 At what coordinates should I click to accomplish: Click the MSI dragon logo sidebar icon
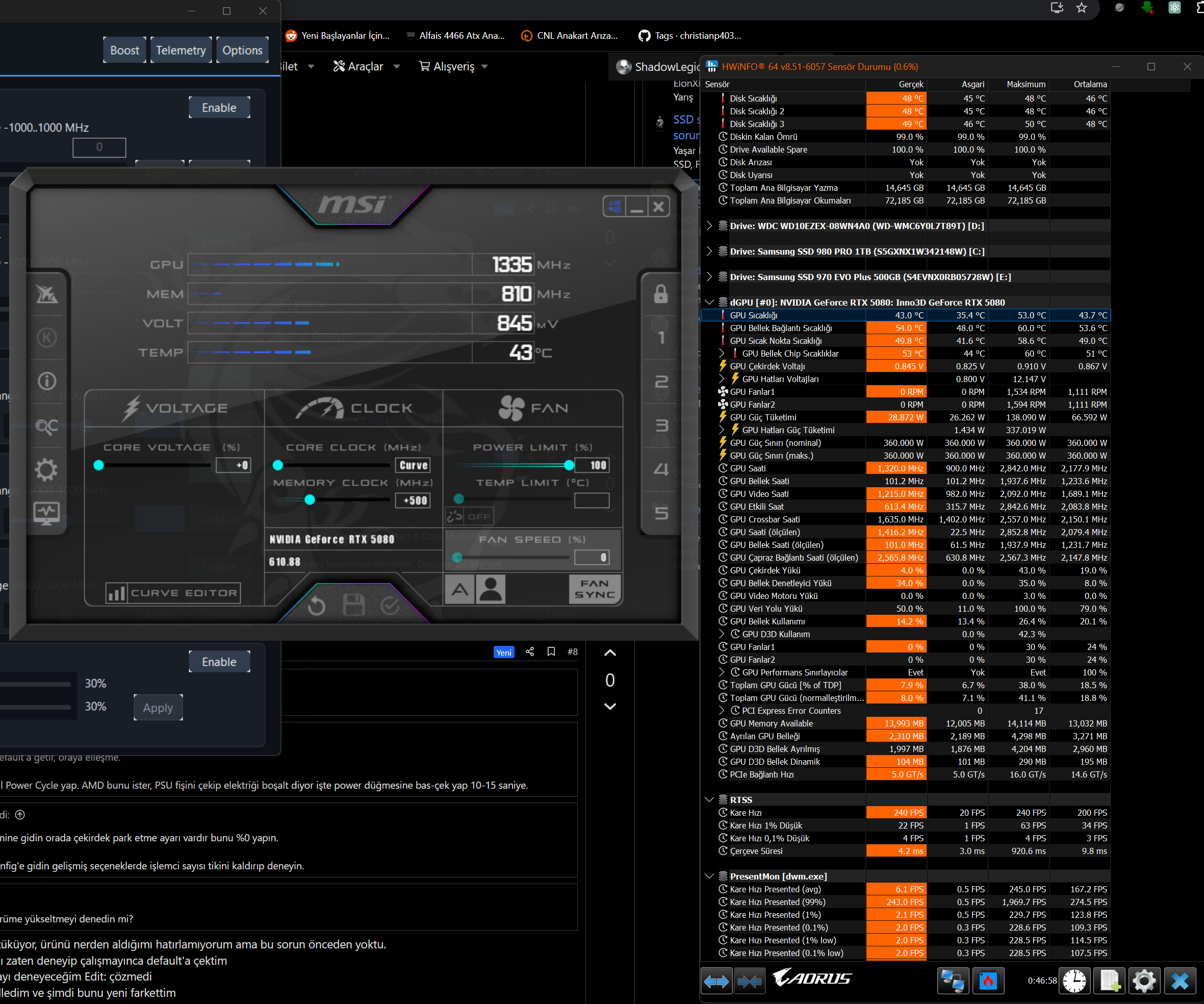[47, 294]
